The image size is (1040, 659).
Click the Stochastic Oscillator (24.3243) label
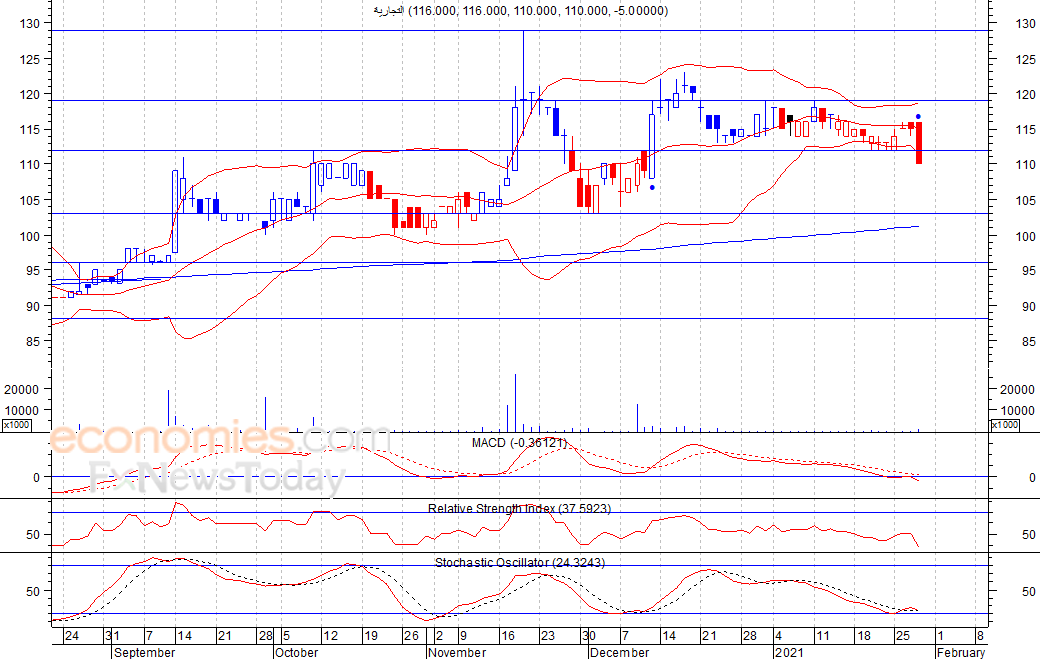[519, 562]
